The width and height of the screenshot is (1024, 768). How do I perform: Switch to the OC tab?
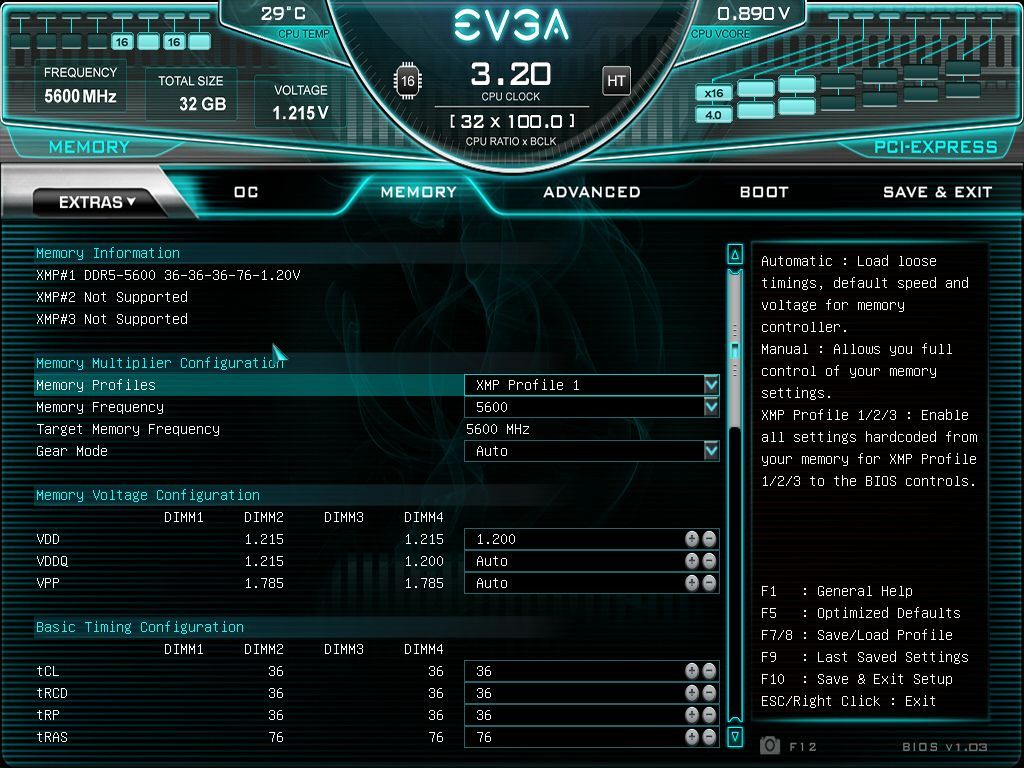(246, 192)
